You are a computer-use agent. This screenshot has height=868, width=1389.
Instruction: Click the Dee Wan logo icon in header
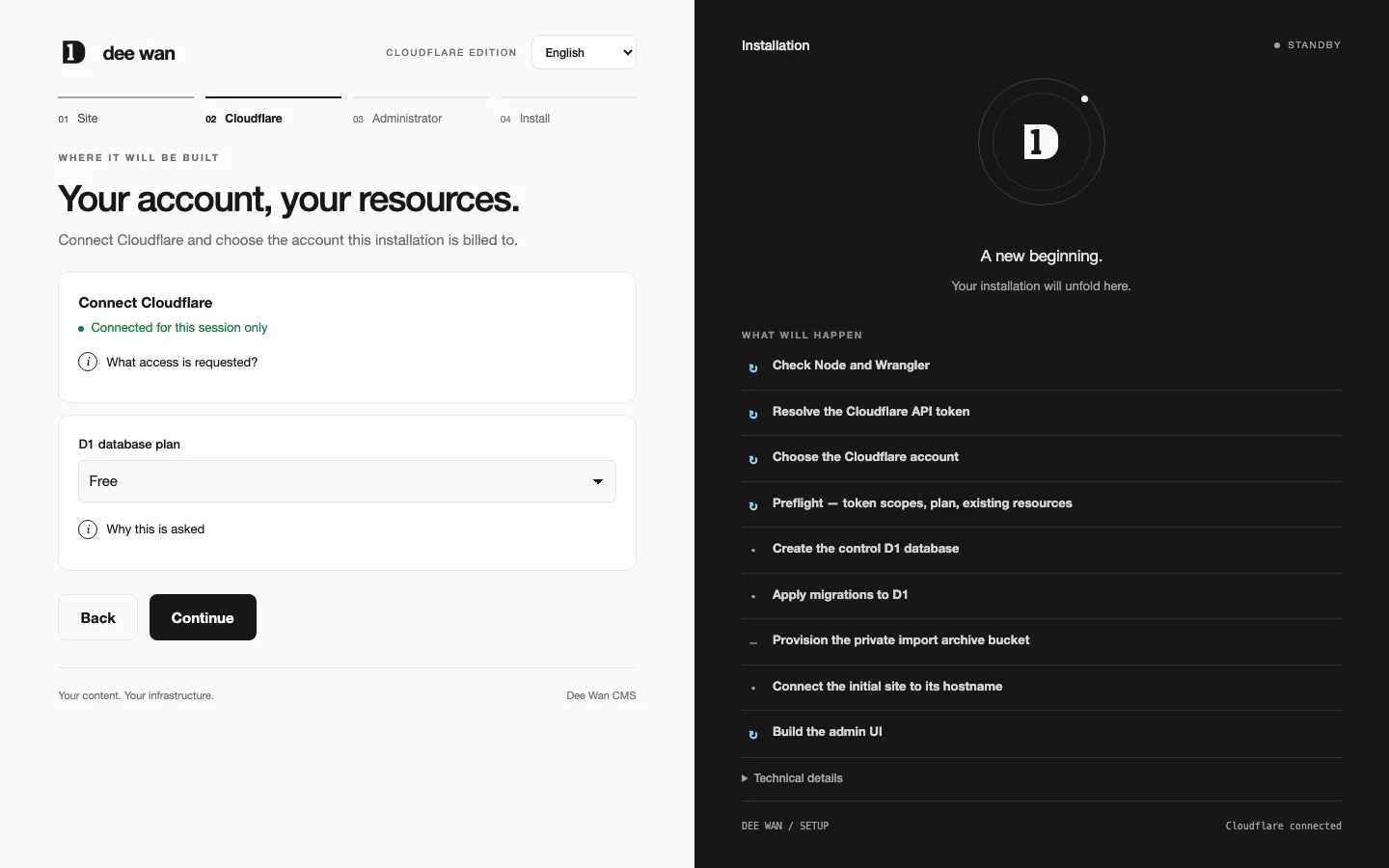click(x=73, y=52)
